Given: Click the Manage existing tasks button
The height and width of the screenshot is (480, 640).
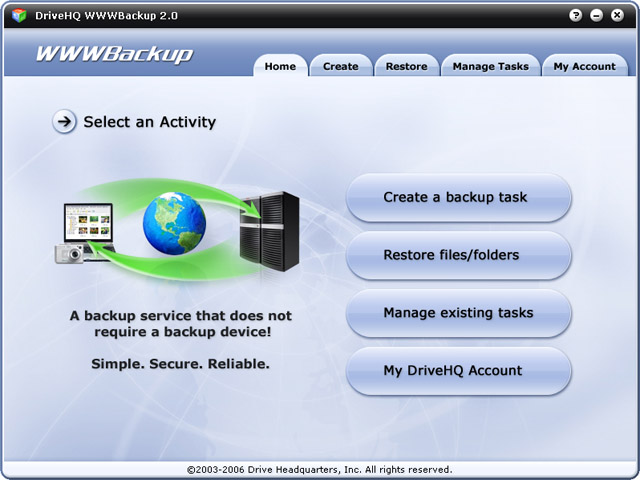Looking at the screenshot, I should click(x=458, y=313).
